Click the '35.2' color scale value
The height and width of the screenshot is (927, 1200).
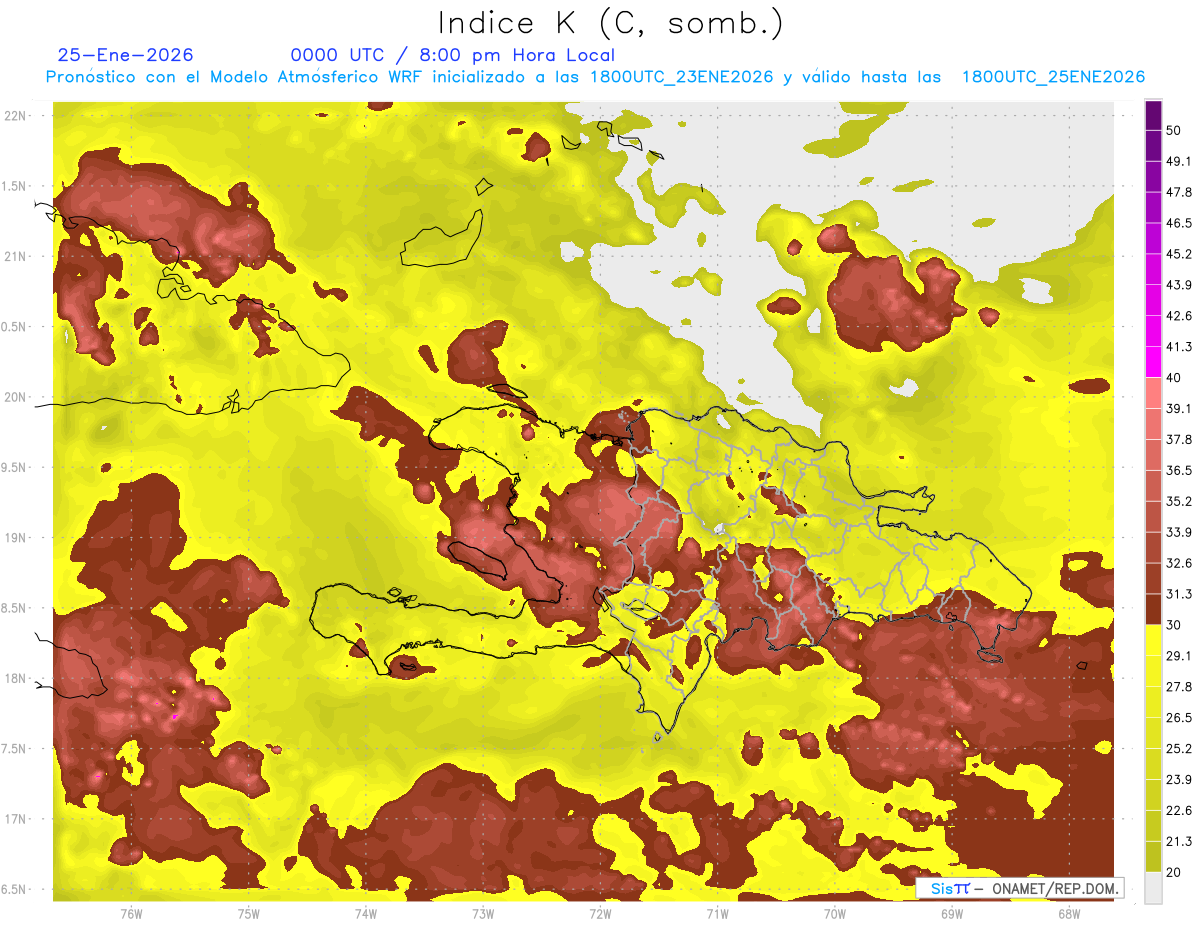click(x=1179, y=501)
